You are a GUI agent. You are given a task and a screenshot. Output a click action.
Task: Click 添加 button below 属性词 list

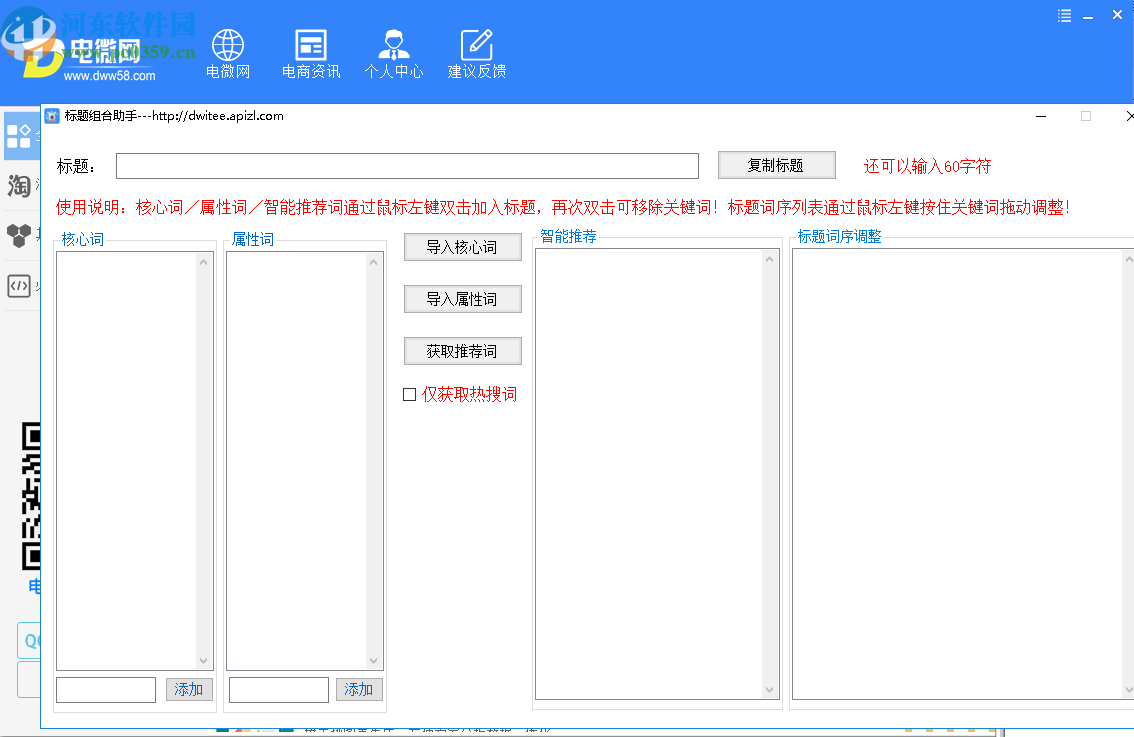358,689
